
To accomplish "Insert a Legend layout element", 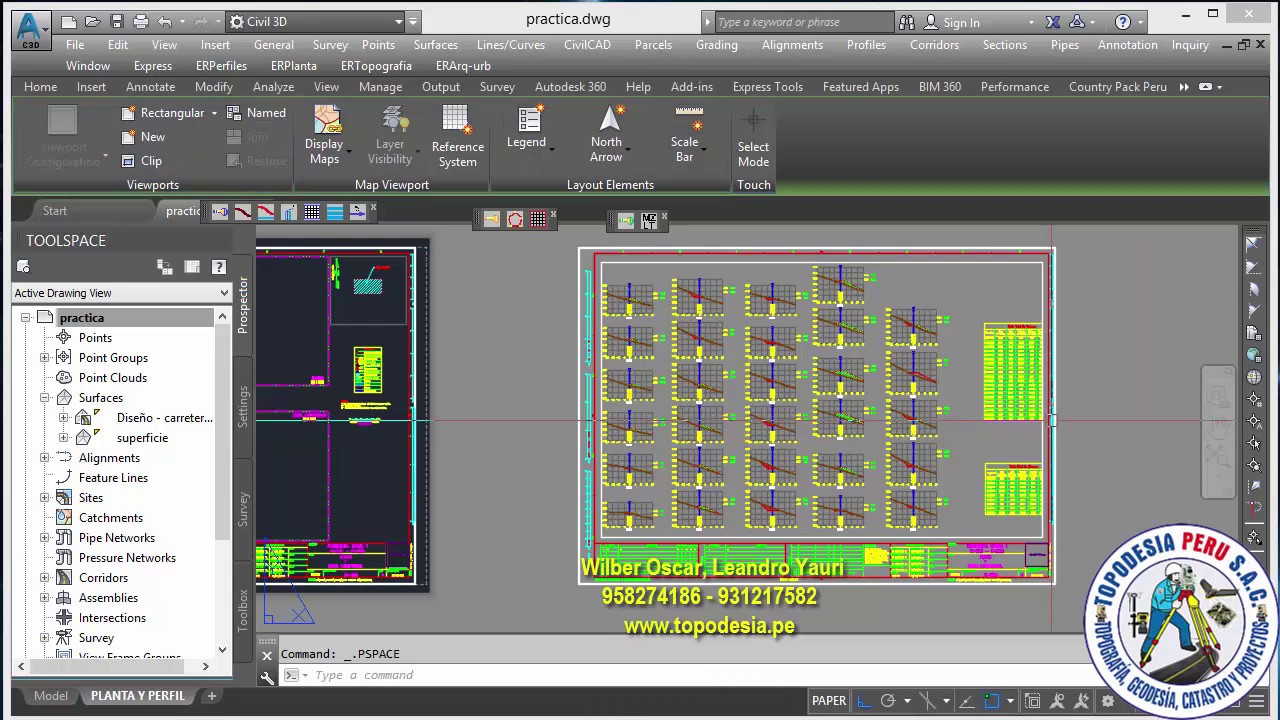I will pos(527,128).
